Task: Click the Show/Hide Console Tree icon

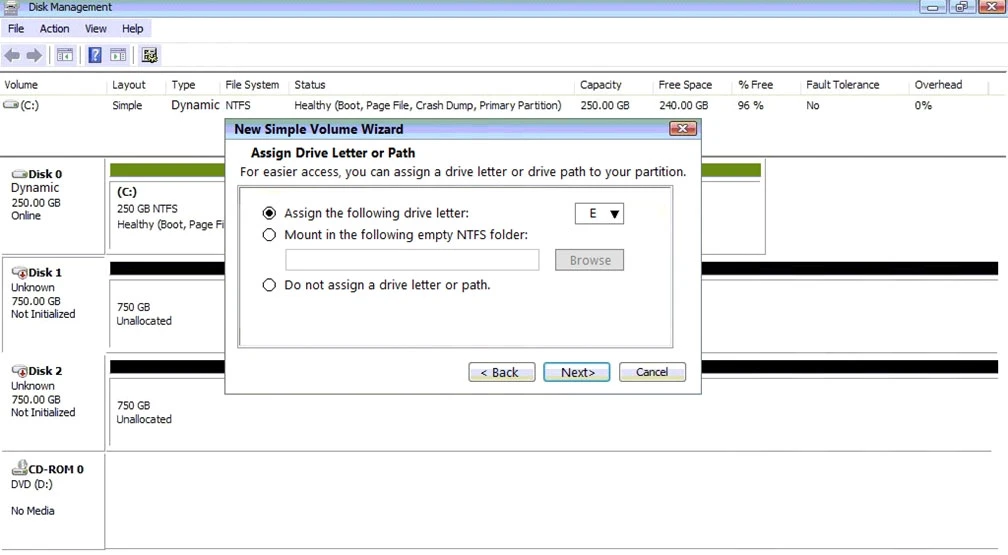Action: (65, 56)
